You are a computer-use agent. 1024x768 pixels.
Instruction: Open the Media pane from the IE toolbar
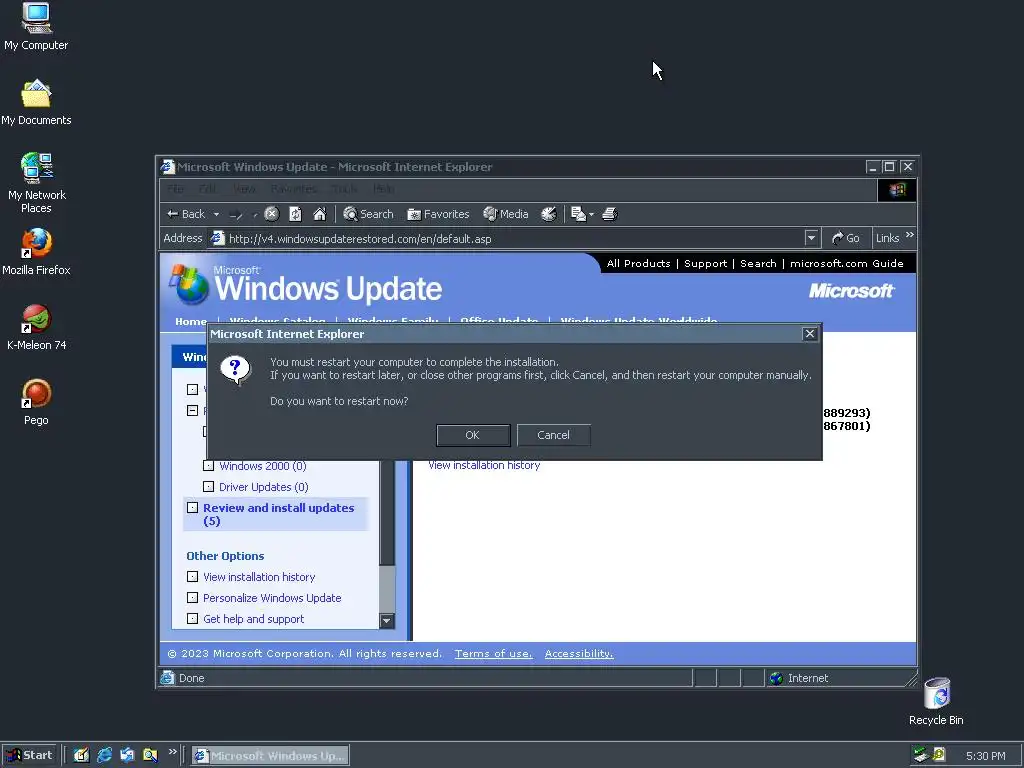click(505, 214)
